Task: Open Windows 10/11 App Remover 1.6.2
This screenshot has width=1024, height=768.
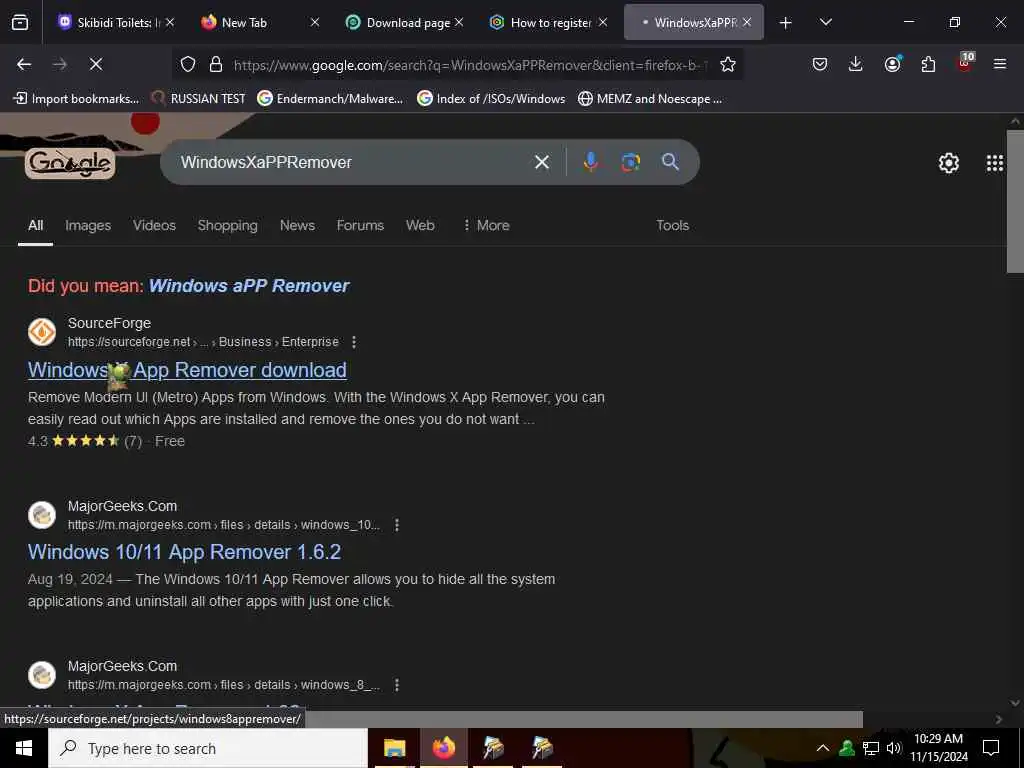Action: pos(184,552)
